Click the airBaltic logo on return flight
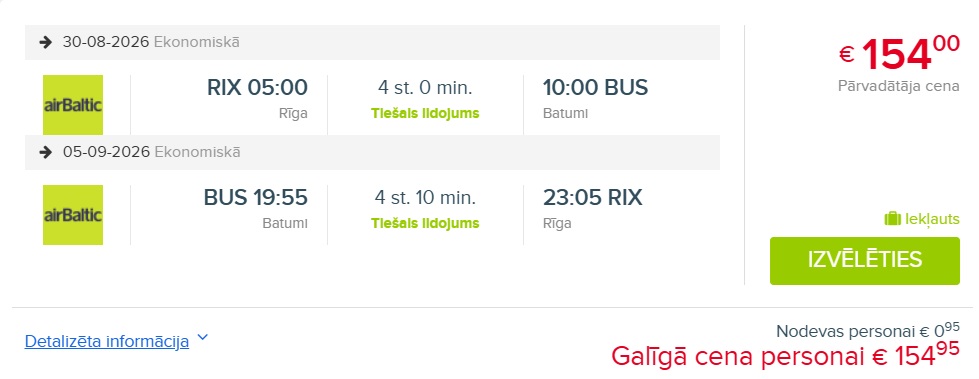This screenshot has height=379, width=979. pos(73,215)
